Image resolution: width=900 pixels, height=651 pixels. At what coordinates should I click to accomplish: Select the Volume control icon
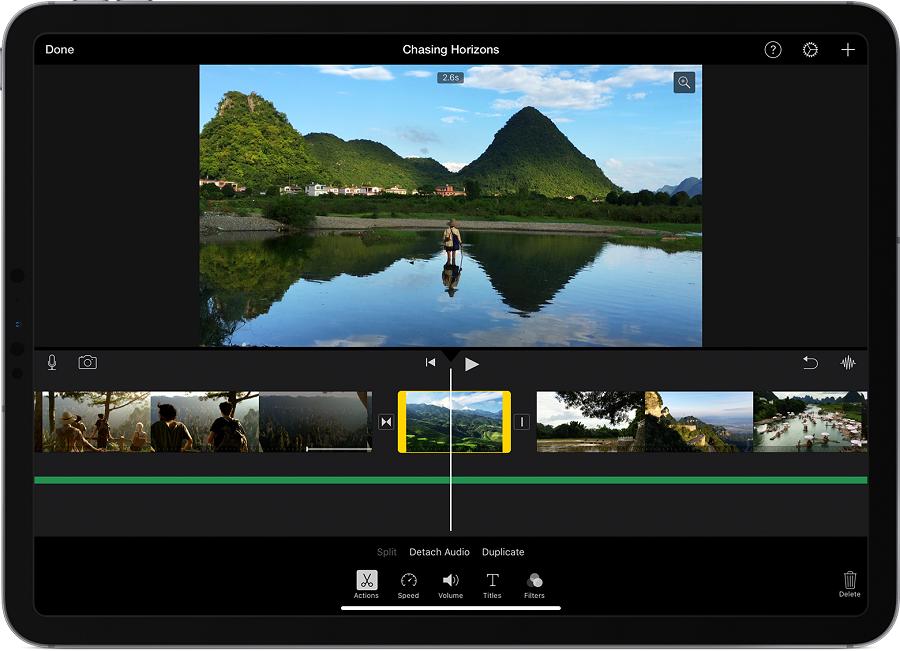[449, 581]
